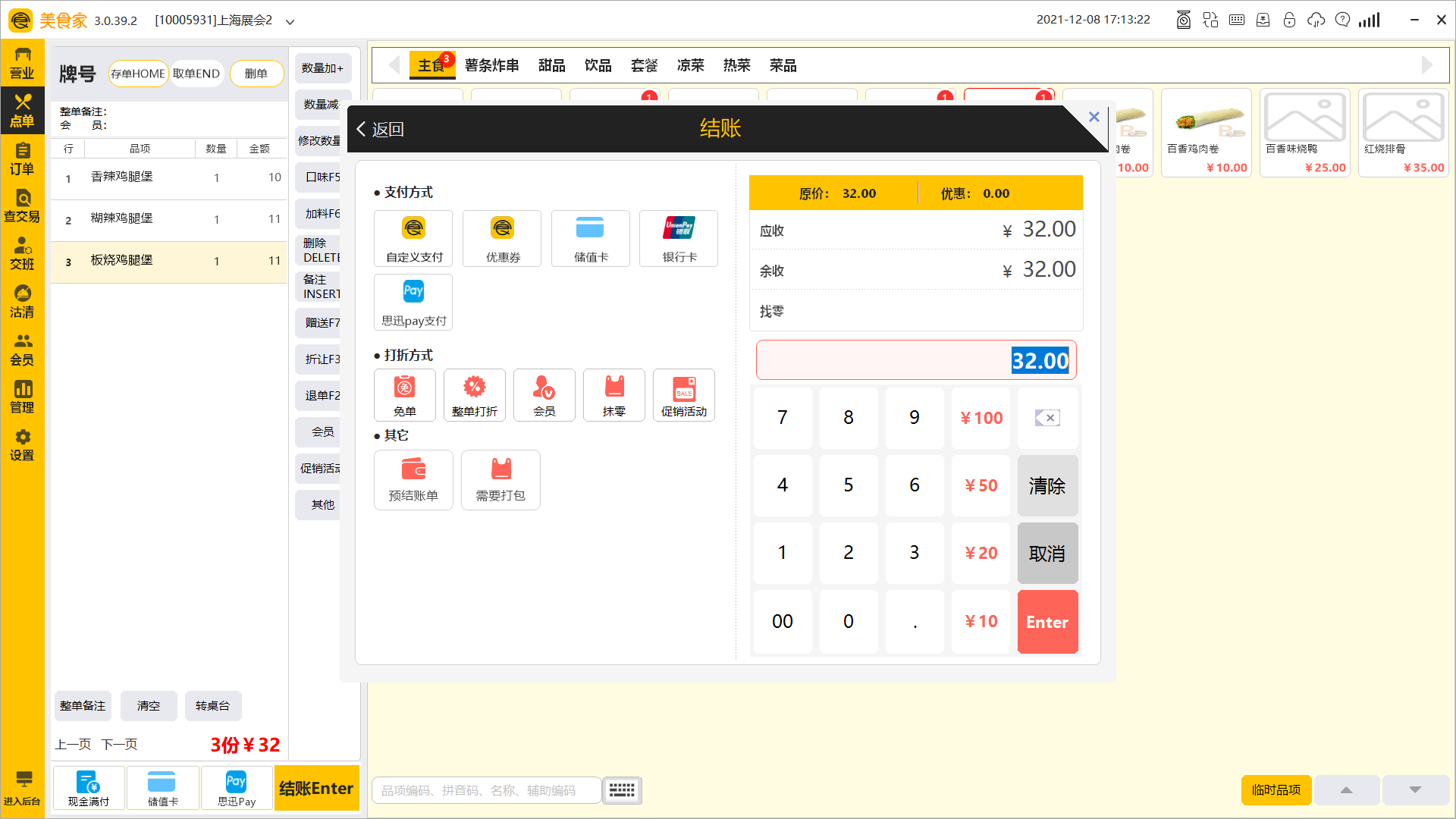This screenshot has width=1456, height=819.
Task: Select the 抹零 rounding option
Action: pos(614,395)
